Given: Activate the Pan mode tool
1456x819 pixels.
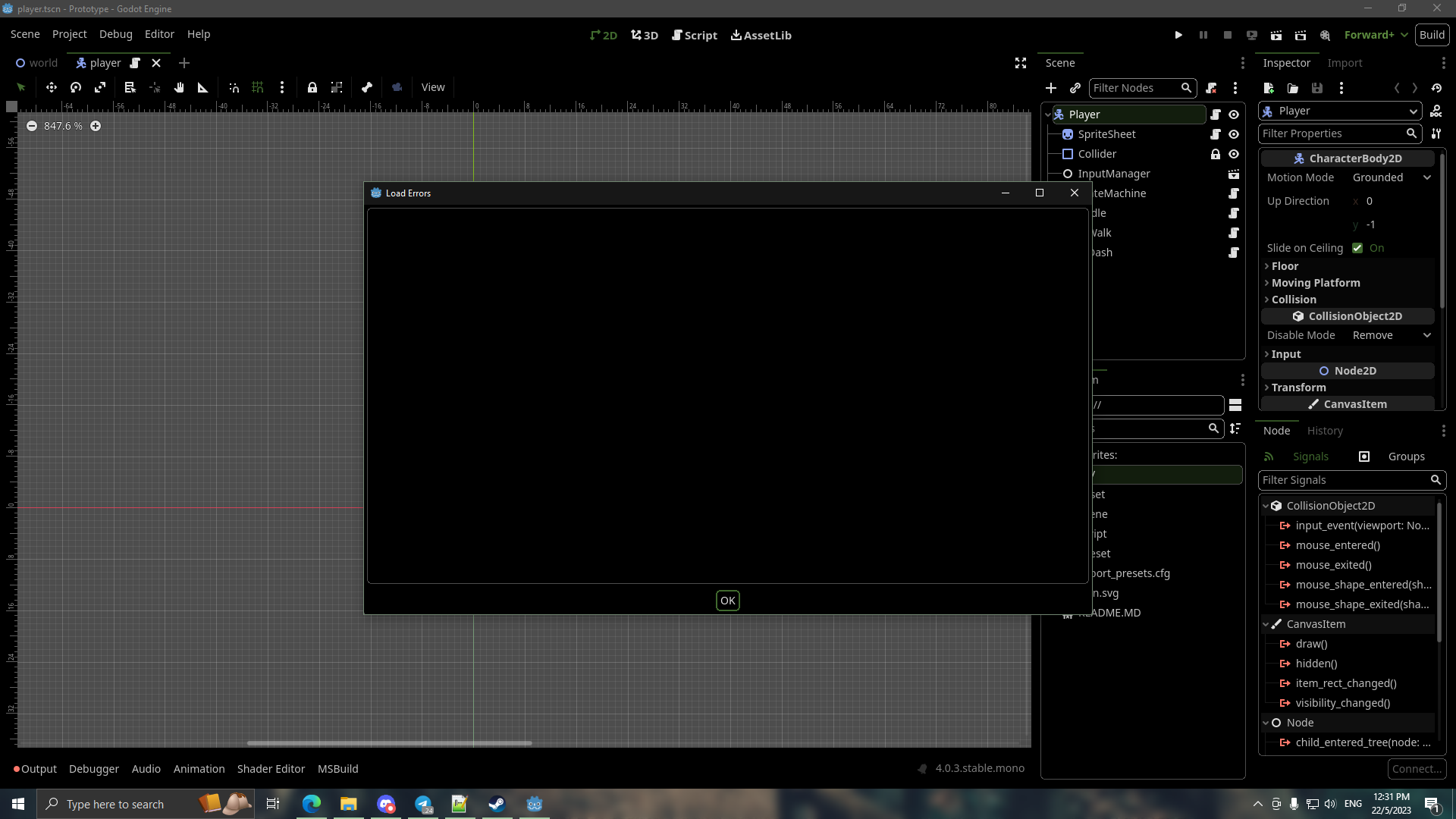Looking at the screenshot, I should coord(179,87).
